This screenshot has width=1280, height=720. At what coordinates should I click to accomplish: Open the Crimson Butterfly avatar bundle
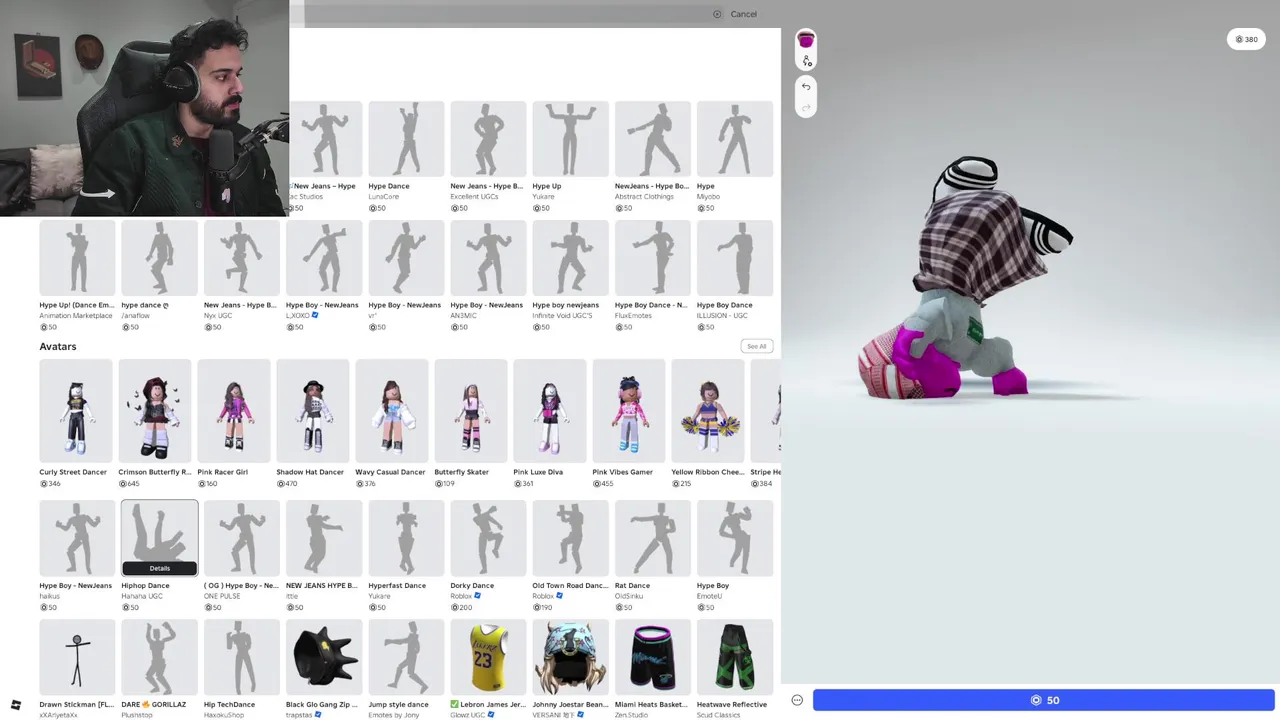coord(155,424)
